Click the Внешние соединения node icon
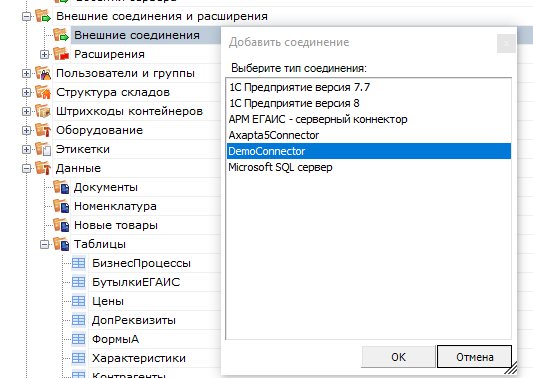 (61, 35)
